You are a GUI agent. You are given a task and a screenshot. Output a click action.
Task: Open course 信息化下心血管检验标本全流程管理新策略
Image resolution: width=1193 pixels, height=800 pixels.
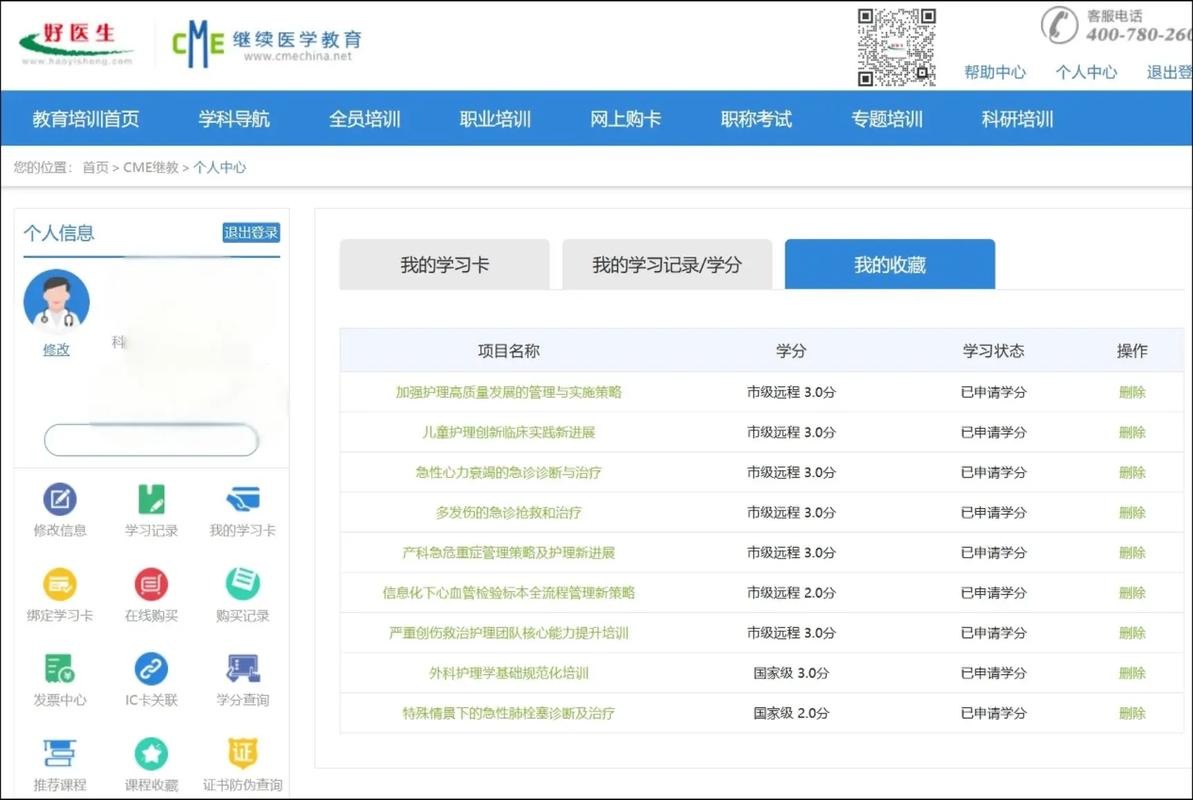click(508, 593)
